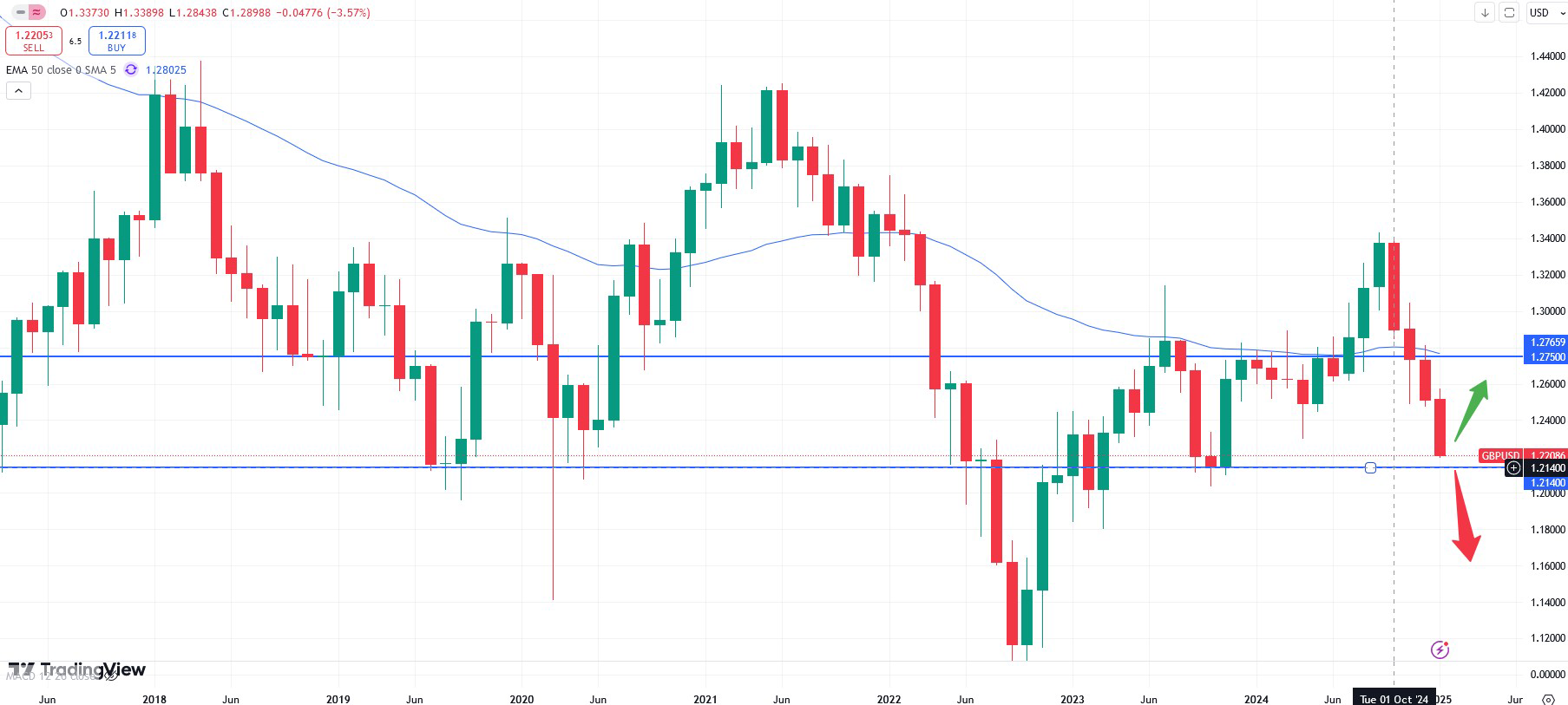1568x705 pixels.
Task: Click the gray dash toggle at top left
Action: tap(21, 12)
